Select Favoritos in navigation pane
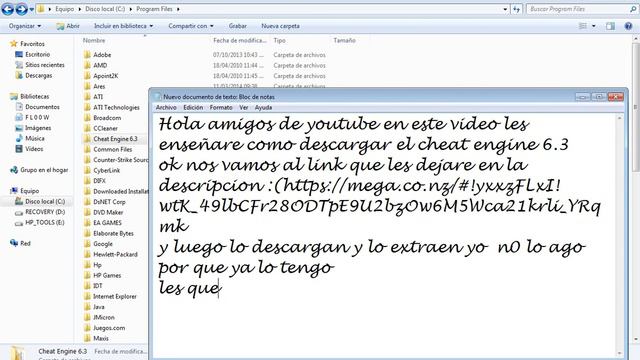 (x=32, y=44)
